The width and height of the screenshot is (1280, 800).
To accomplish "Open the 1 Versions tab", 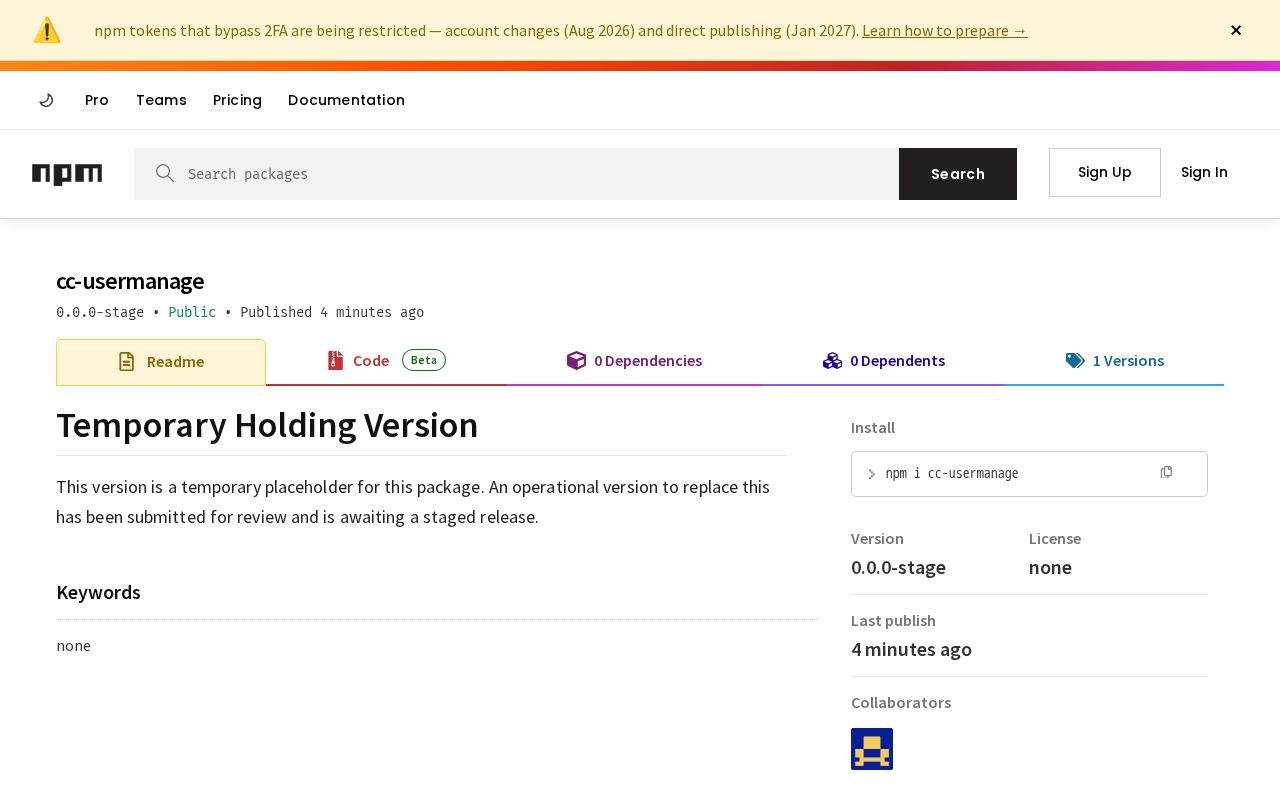I will tap(1114, 361).
